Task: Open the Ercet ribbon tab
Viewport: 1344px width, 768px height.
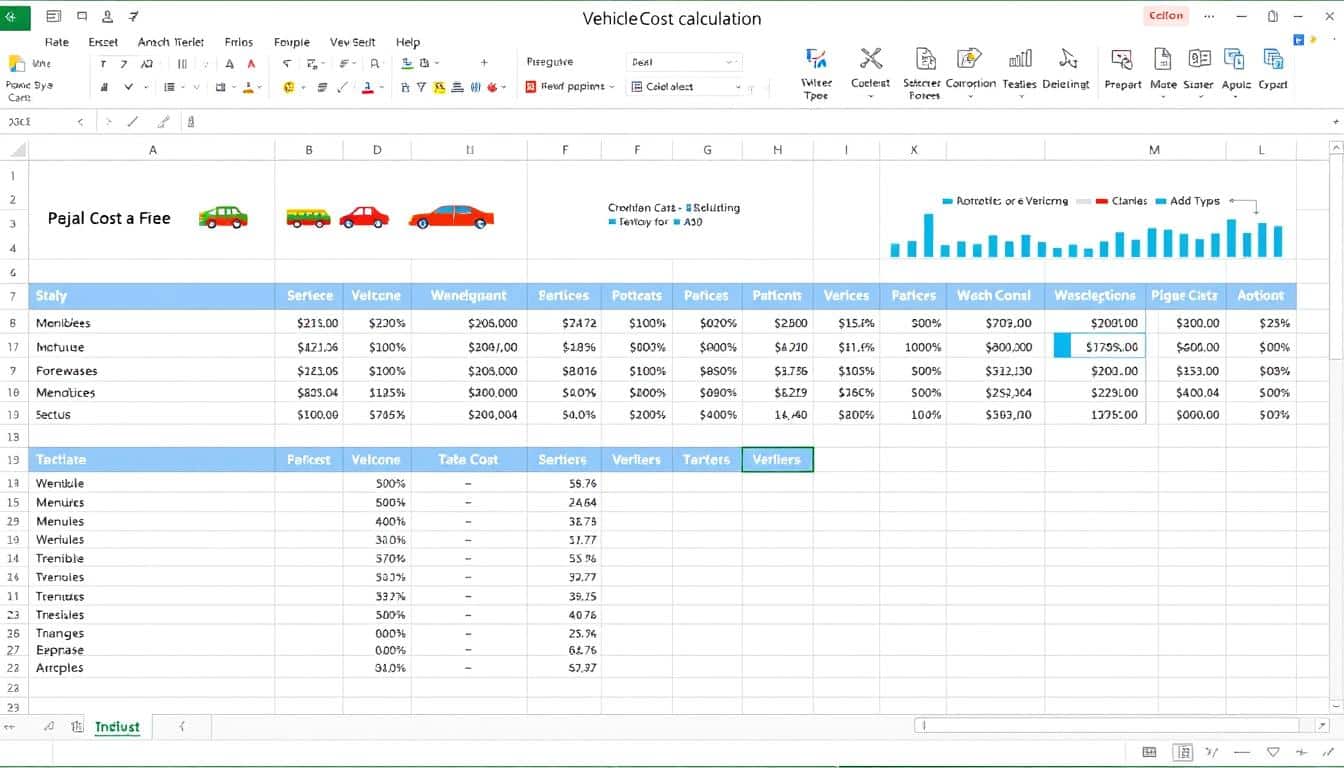Action: point(103,42)
